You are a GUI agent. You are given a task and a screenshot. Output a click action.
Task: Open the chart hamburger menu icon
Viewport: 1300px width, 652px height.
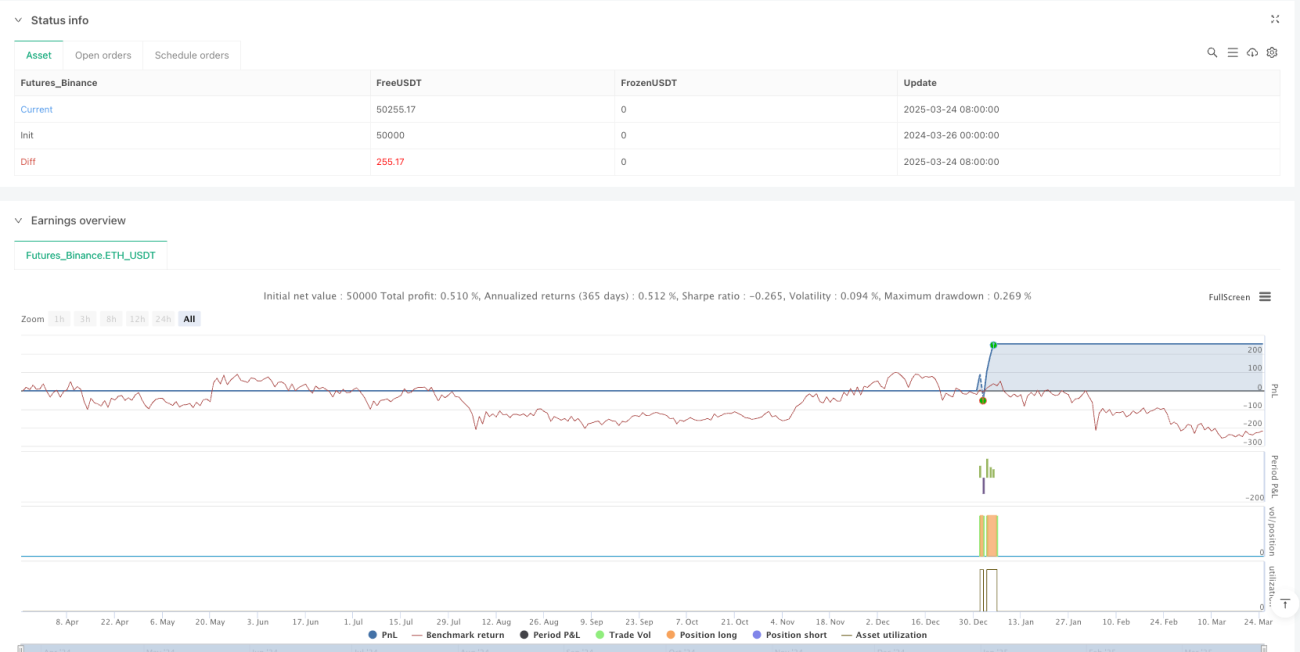pos(1265,296)
